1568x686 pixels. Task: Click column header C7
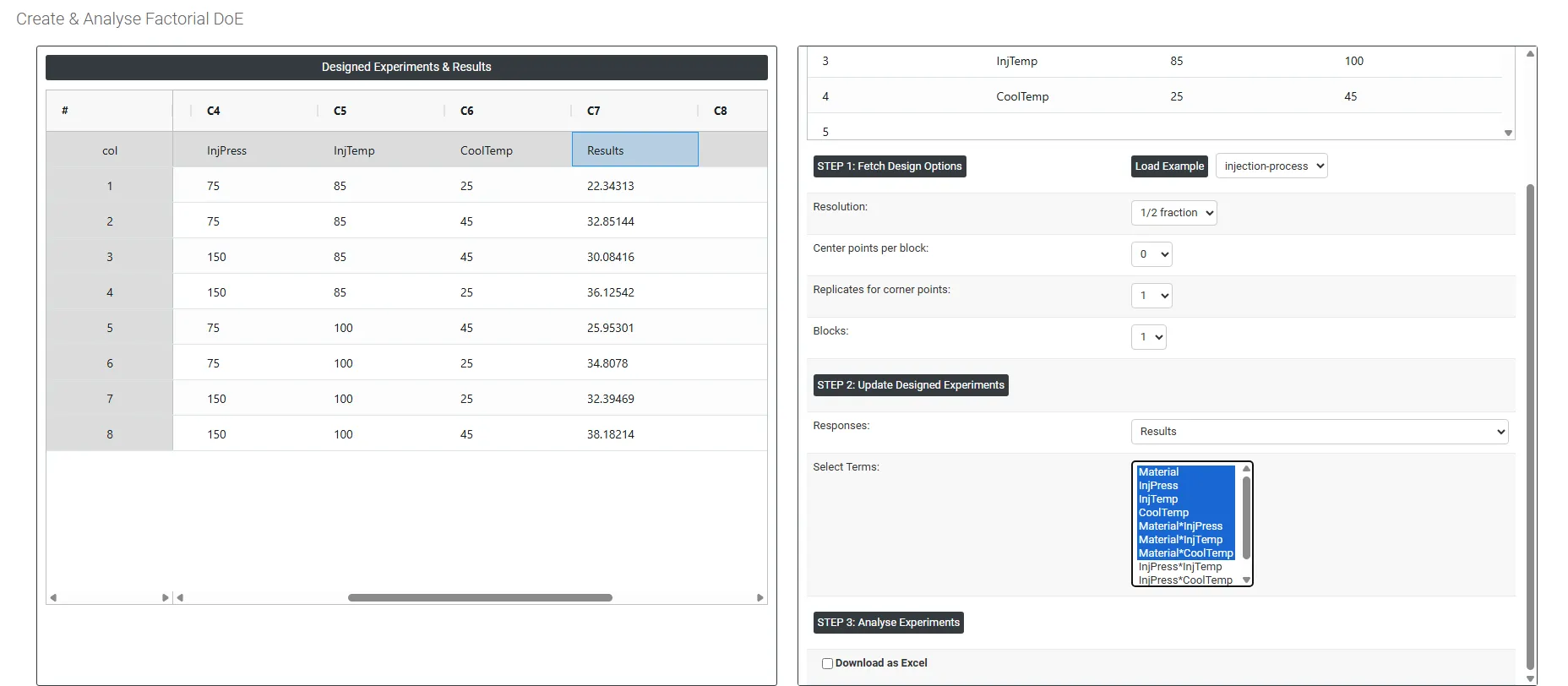pos(634,111)
